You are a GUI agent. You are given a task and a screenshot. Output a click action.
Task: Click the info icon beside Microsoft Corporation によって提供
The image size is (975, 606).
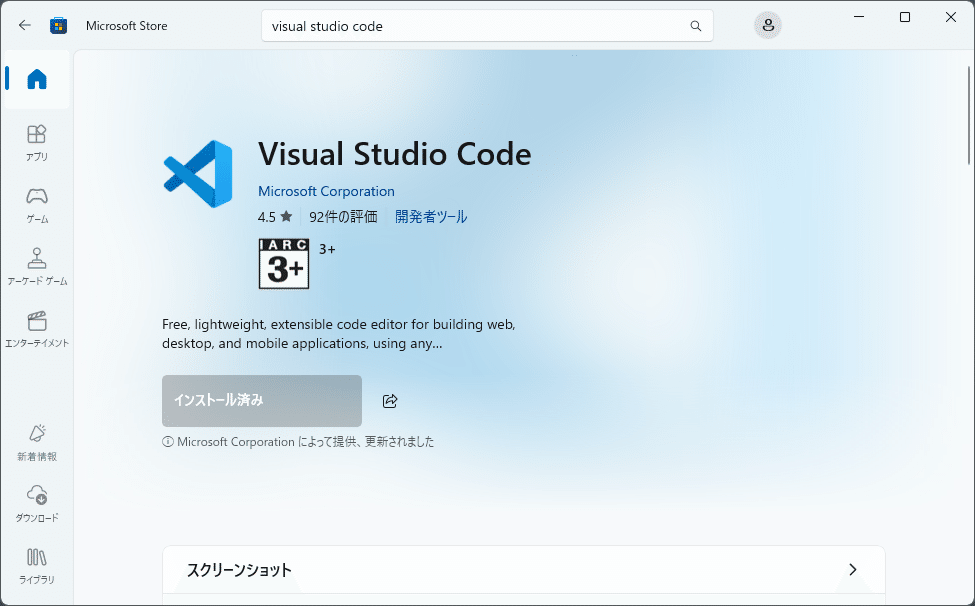click(168, 442)
